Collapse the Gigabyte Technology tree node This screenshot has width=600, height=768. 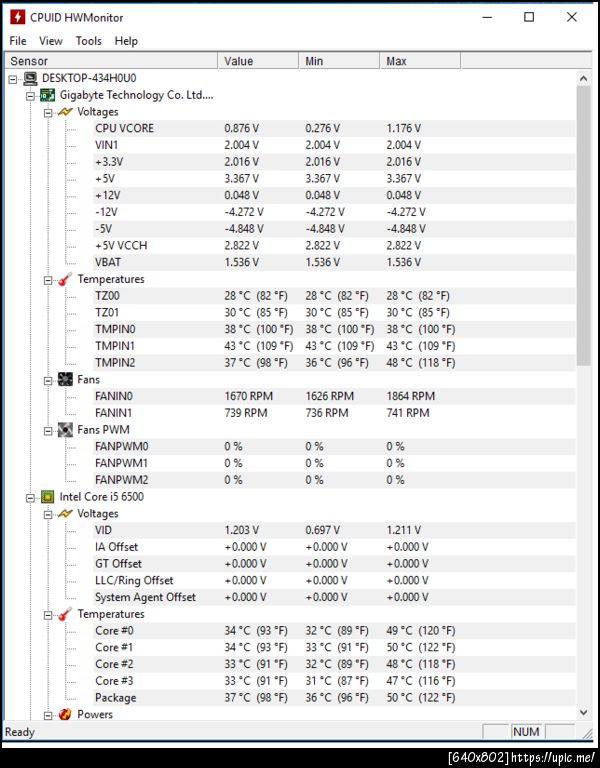point(30,95)
